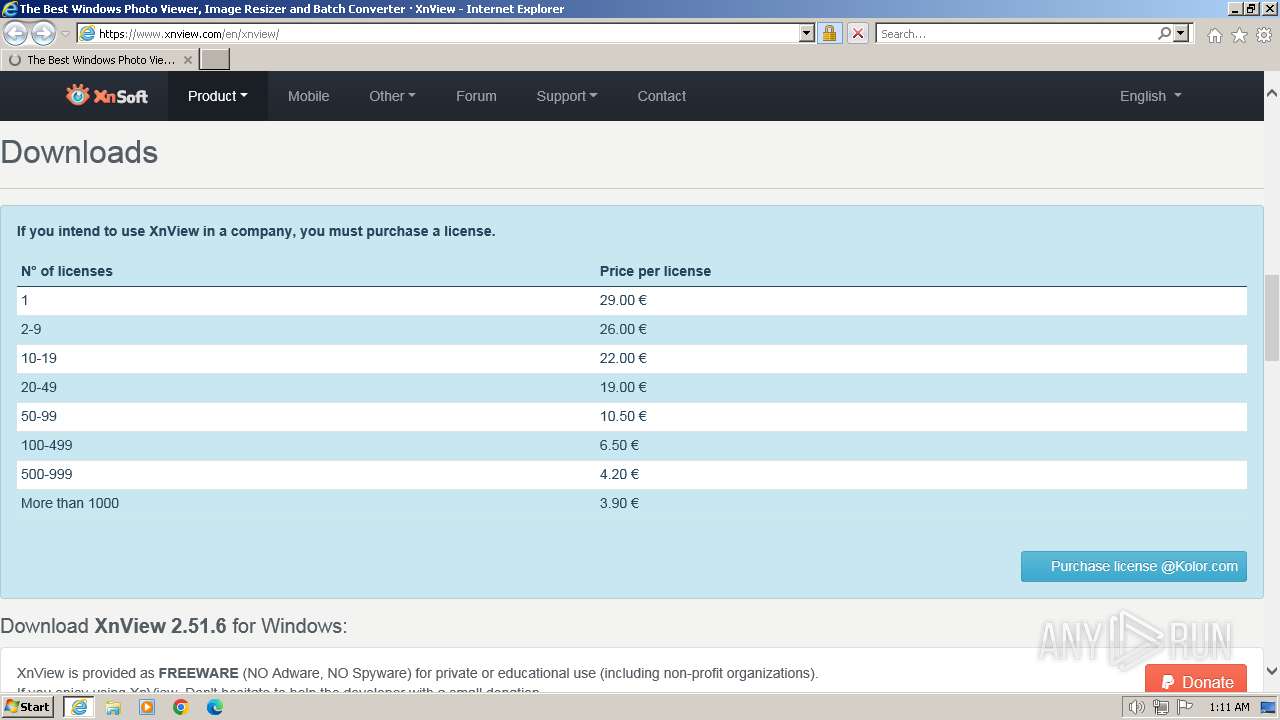Screen dimensions: 1280x720
Task: Click the volume speaker tray icon
Action: coord(1136,707)
